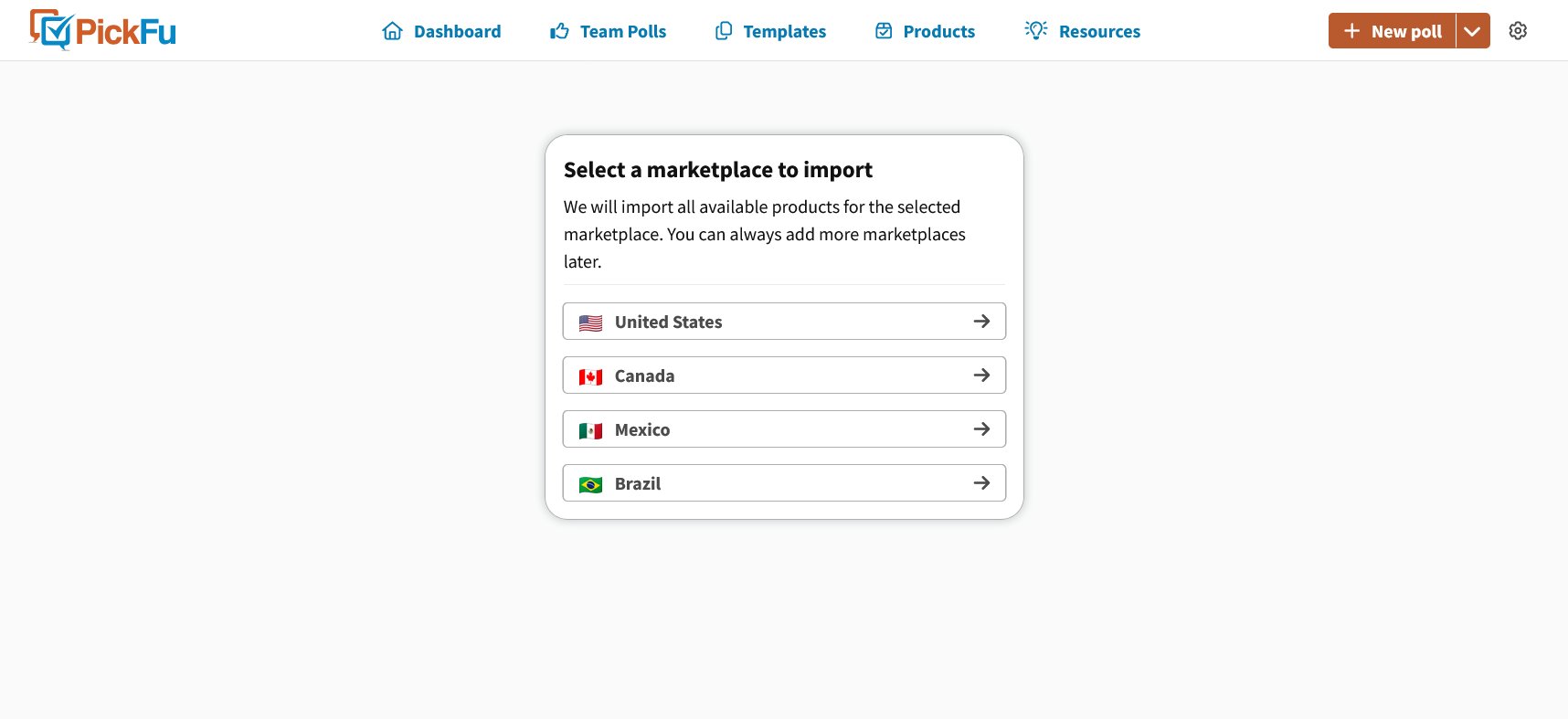Click the Team Polls thumbs-up icon
1568x719 pixels.
[x=559, y=31]
